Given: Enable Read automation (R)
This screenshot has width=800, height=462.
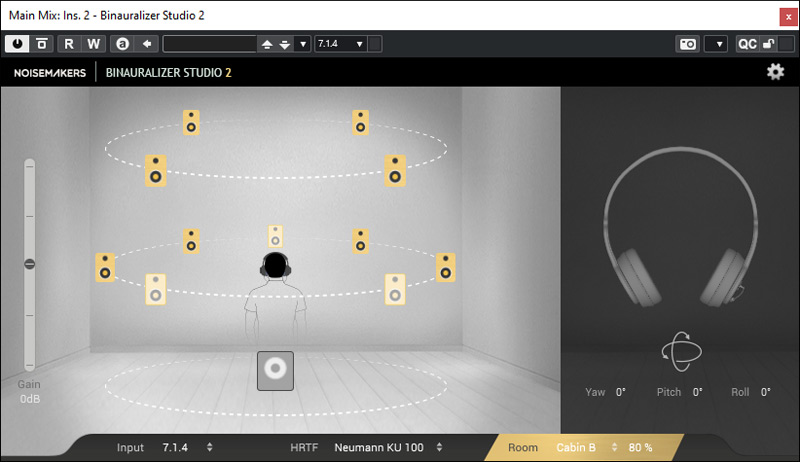Looking at the screenshot, I should [69, 44].
